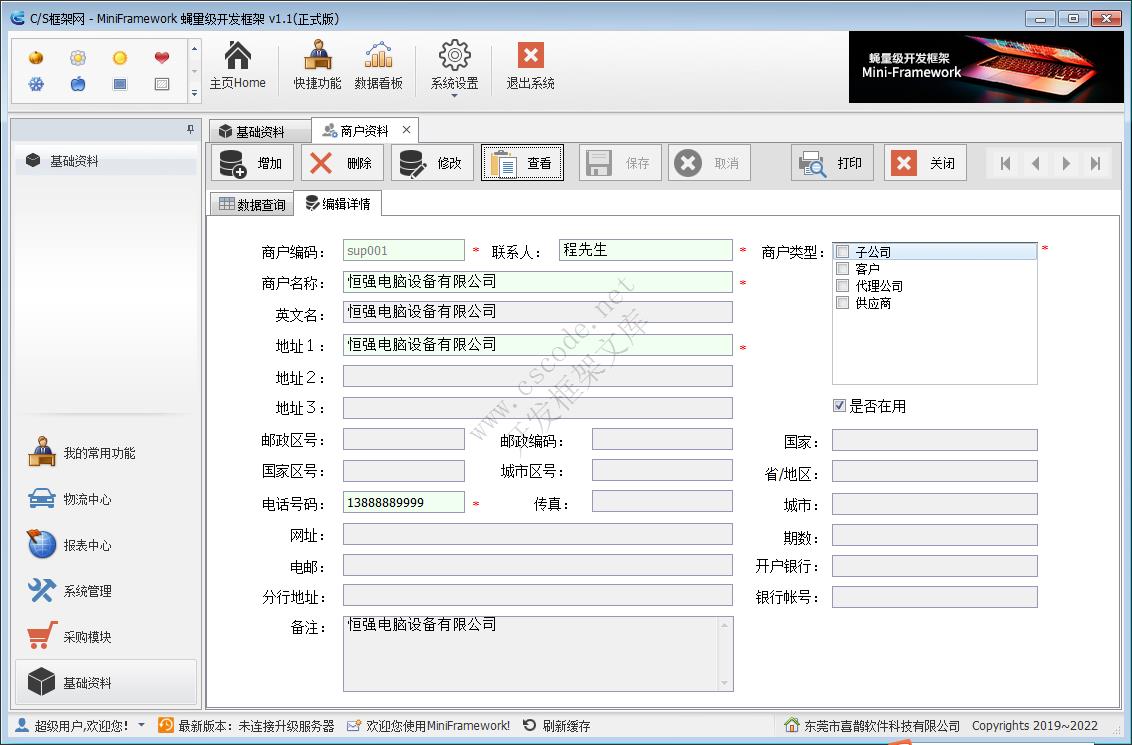Click the 删除 delete button
Image resolution: width=1132 pixels, height=745 pixels.
[x=341, y=162]
